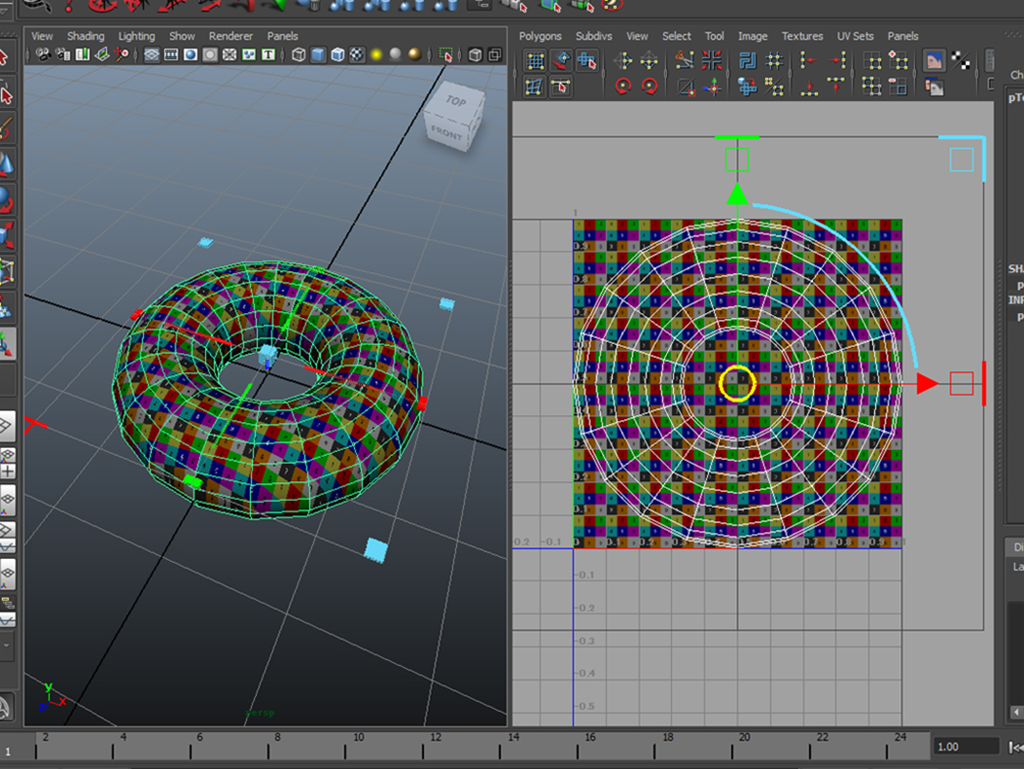Toggle viewport shadows grey sphere icon
The height and width of the screenshot is (769, 1024).
pyautogui.click(x=395, y=55)
